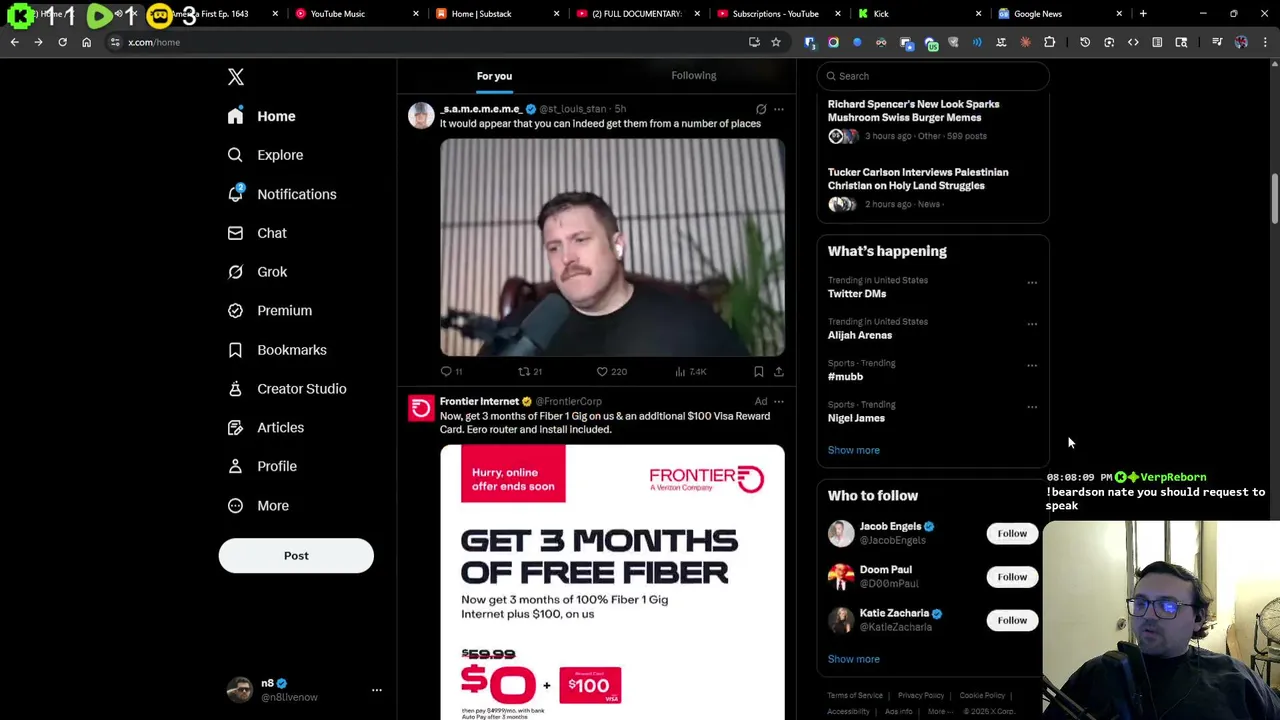1280x720 pixels.
Task: Click the Bookmarks sidebar icon
Action: point(235,350)
